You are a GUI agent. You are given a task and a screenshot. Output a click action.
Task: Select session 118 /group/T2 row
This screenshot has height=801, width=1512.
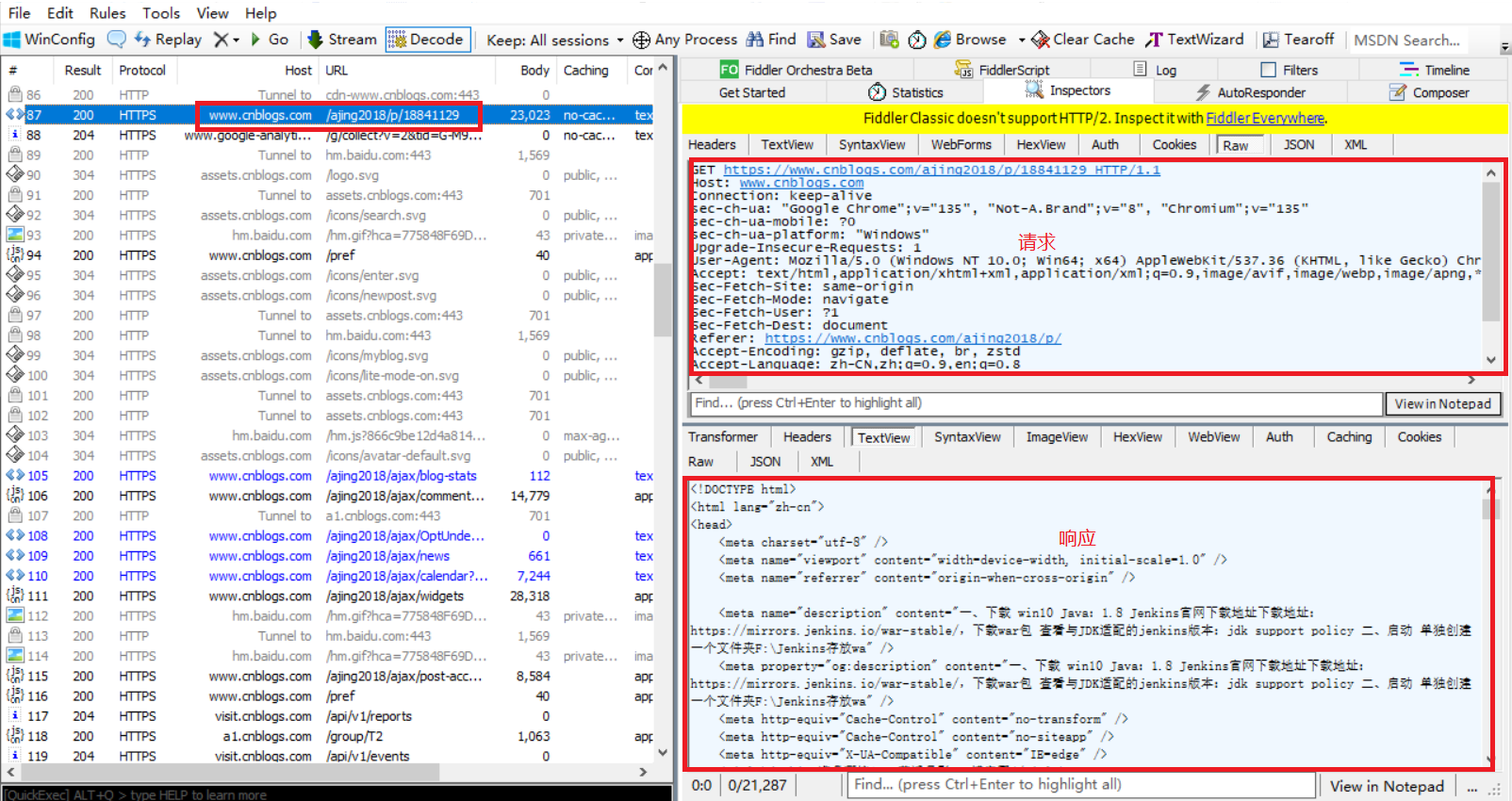point(330,736)
